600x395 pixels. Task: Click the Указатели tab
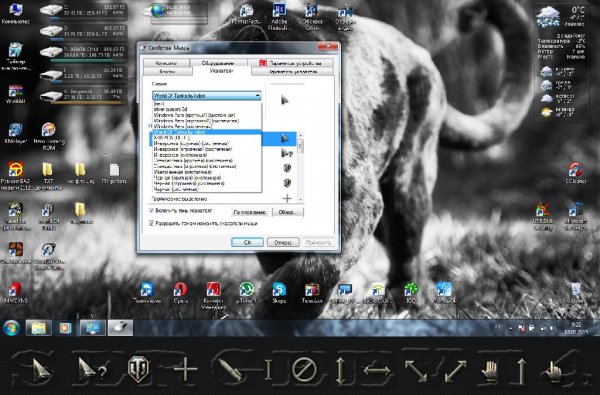(222, 71)
